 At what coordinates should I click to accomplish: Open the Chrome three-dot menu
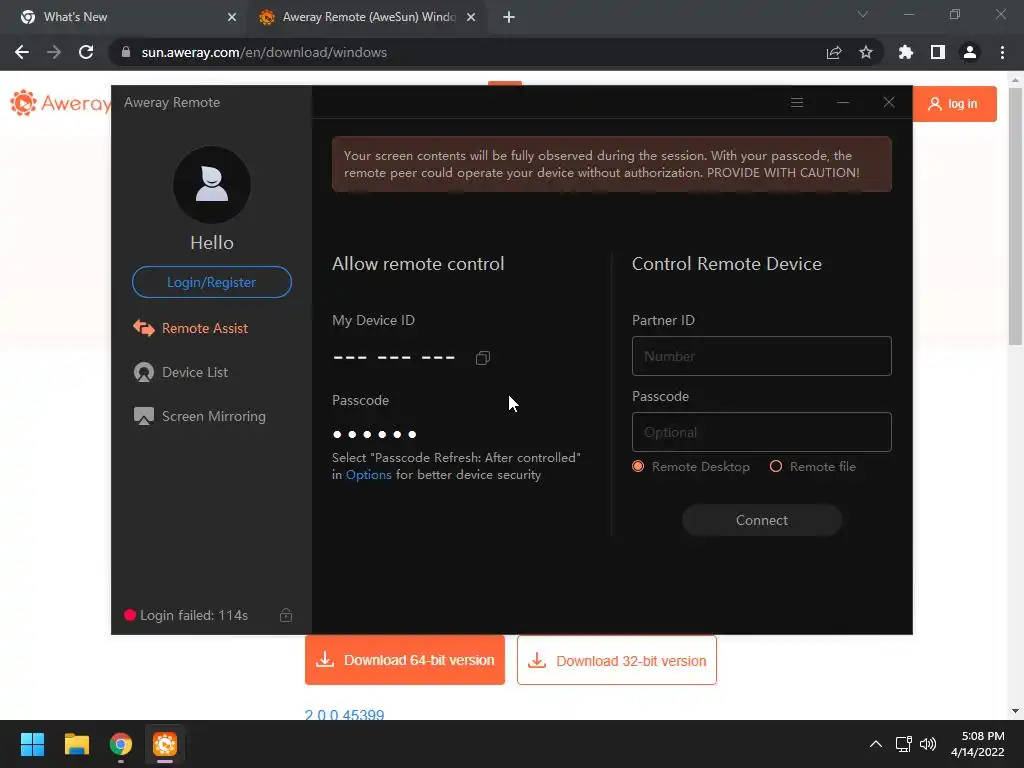[1002, 52]
